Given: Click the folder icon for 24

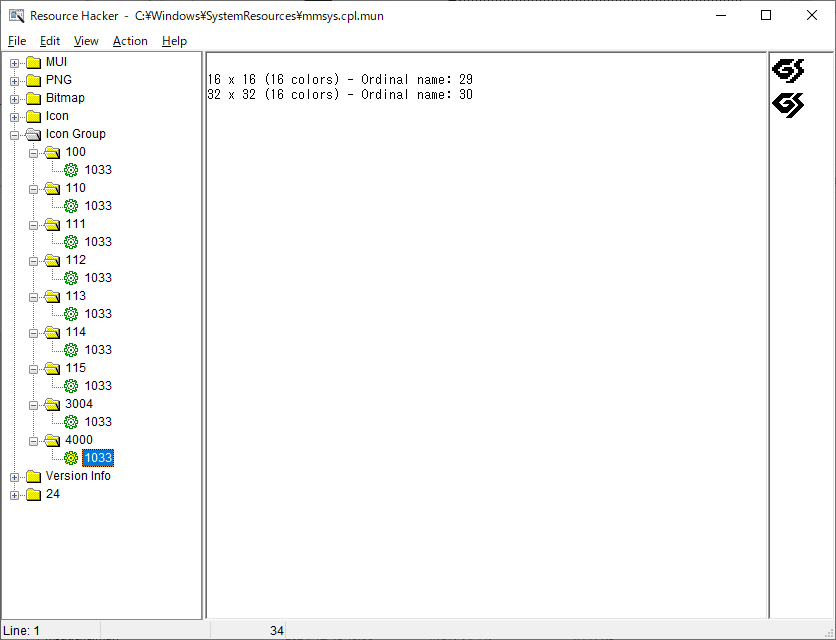Looking at the screenshot, I should (34, 494).
